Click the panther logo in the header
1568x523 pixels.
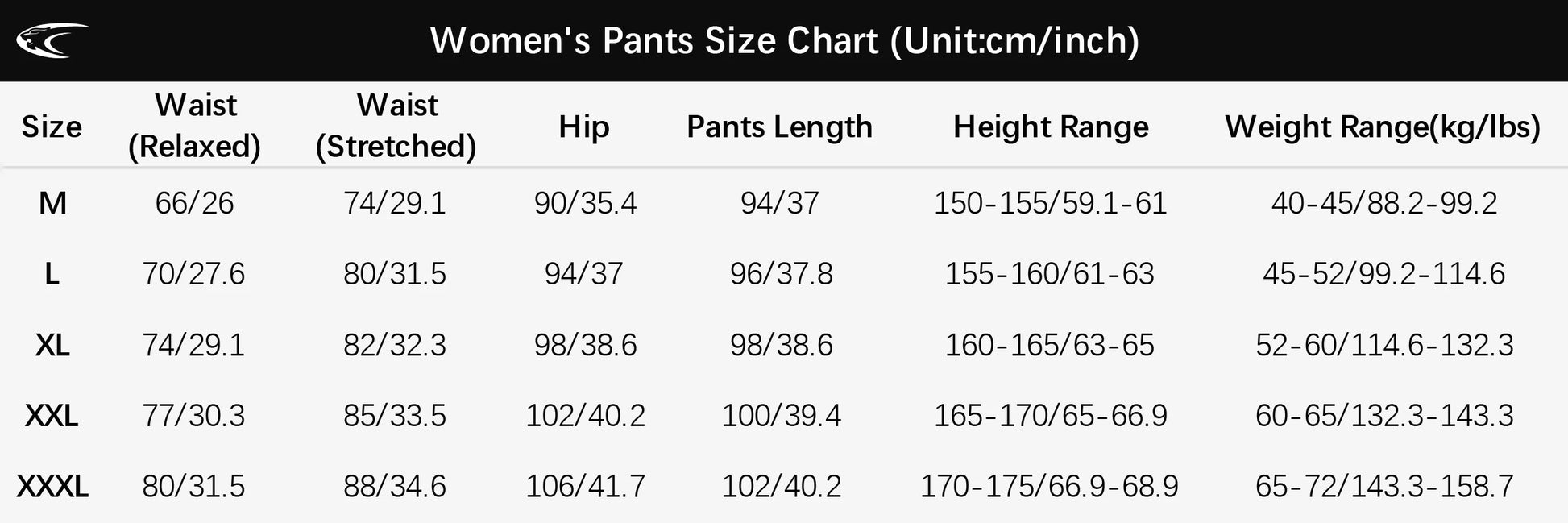tap(52, 40)
